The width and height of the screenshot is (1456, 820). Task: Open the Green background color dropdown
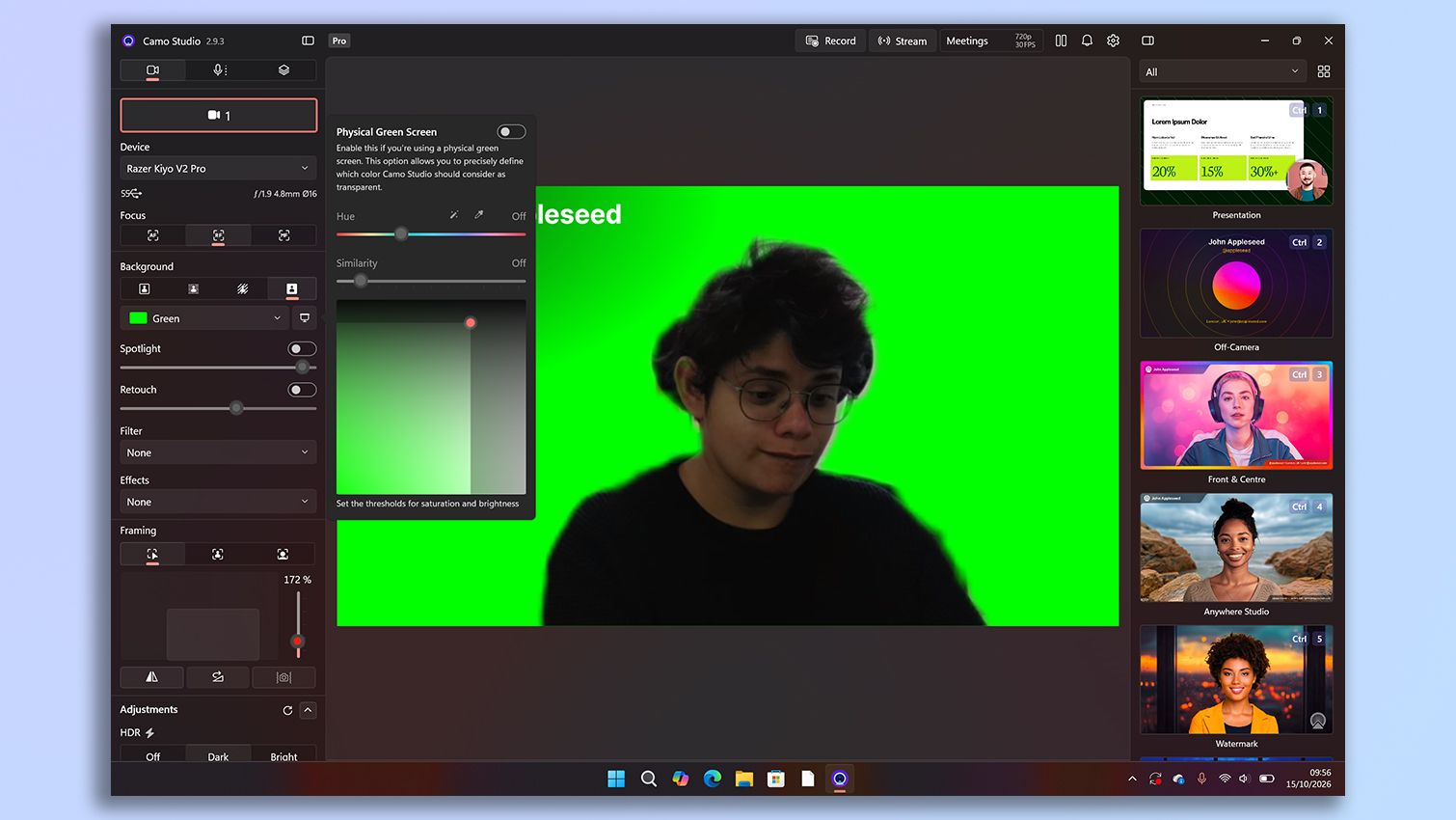[204, 318]
